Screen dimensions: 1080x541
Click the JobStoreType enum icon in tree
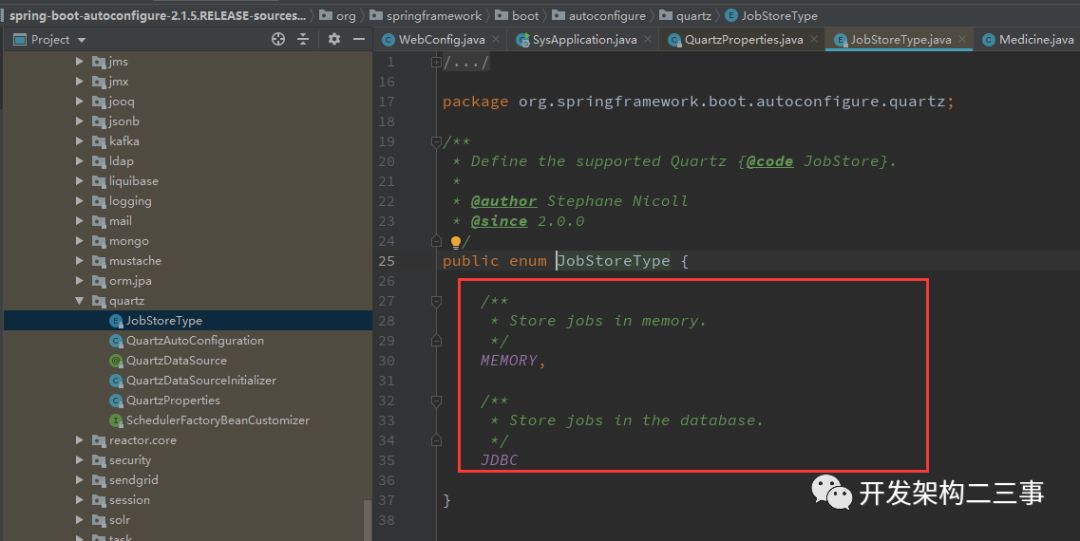tap(116, 321)
